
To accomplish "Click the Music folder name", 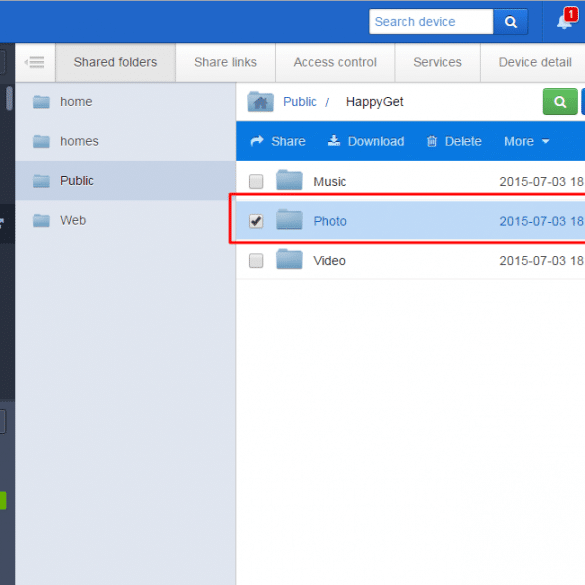I will [329, 182].
